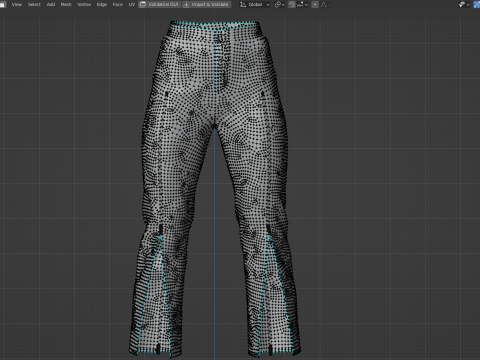
Task: Open the snap-to options dropdown
Action: point(302,4)
